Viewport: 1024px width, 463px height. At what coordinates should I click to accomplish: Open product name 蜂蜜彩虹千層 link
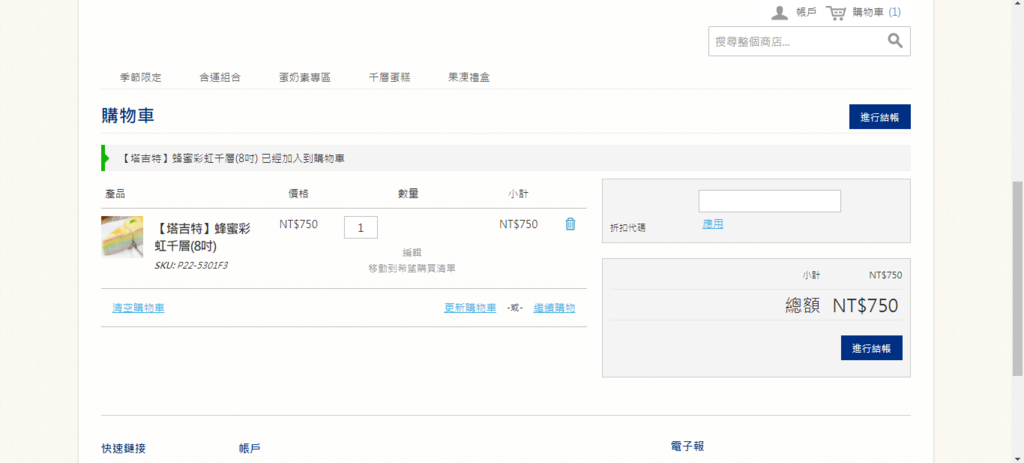click(202, 237)
